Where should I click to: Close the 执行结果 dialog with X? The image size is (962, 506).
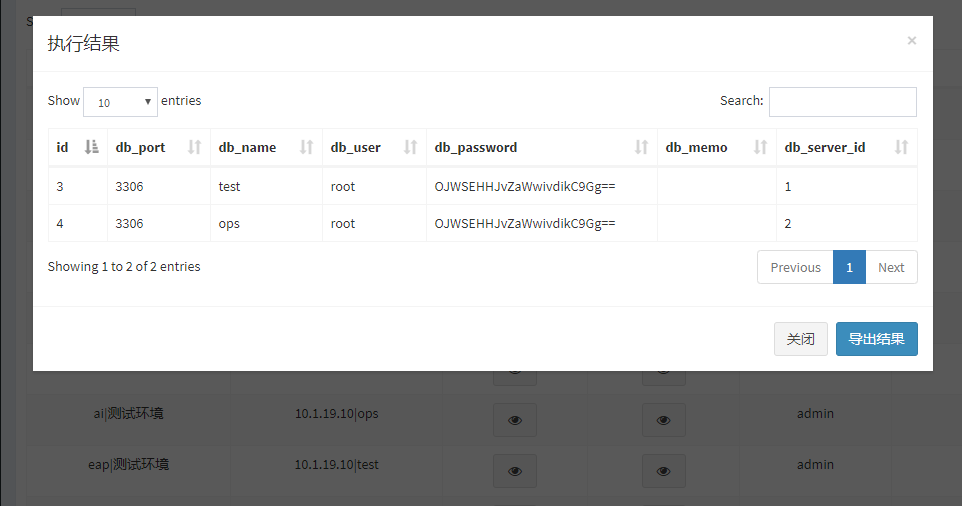click(x=912, y=40)
